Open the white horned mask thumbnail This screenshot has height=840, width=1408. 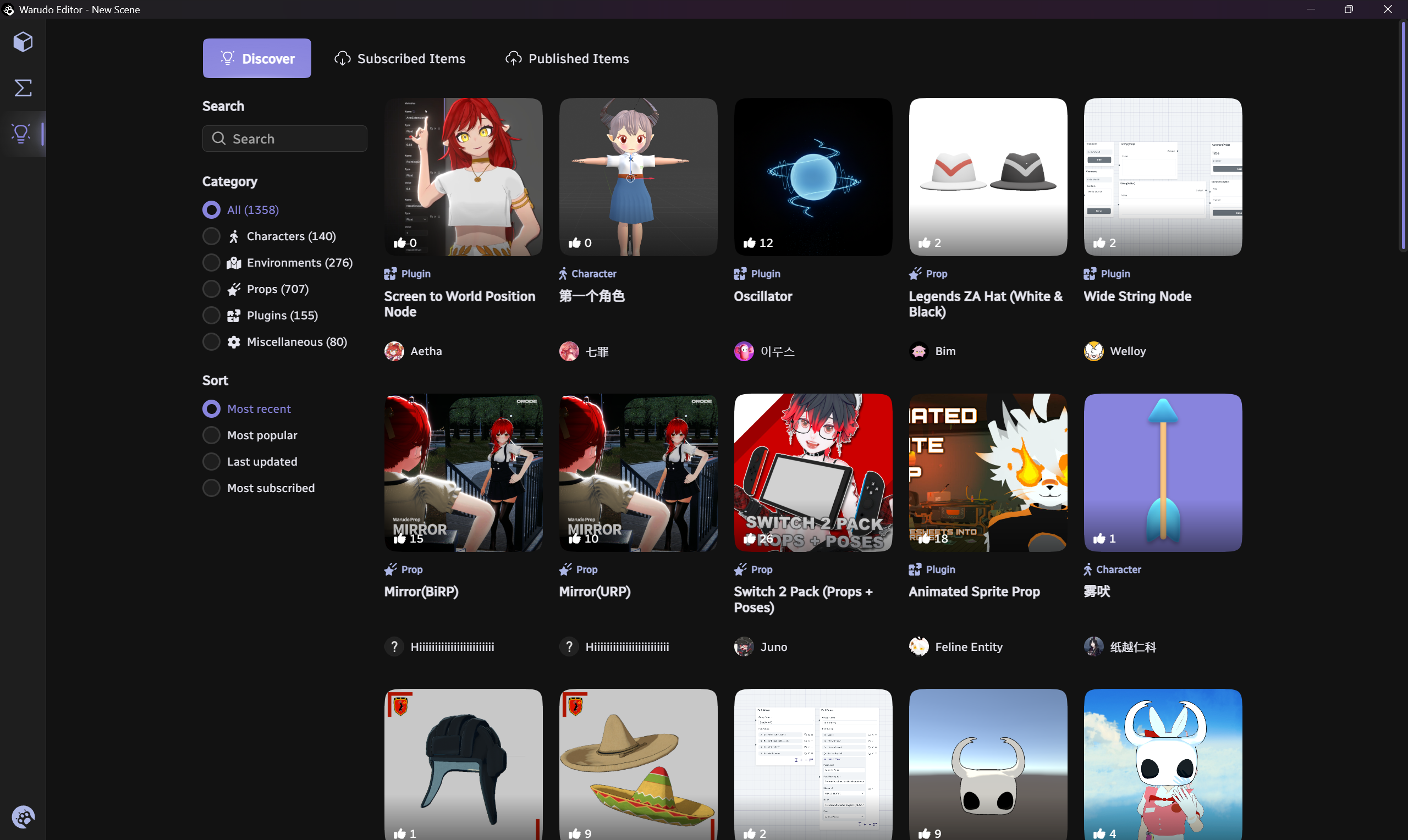point(988,765)
